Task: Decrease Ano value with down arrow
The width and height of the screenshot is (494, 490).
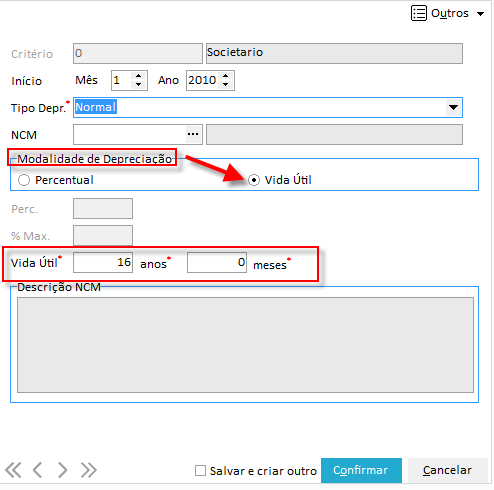Action: pos(226,85)
